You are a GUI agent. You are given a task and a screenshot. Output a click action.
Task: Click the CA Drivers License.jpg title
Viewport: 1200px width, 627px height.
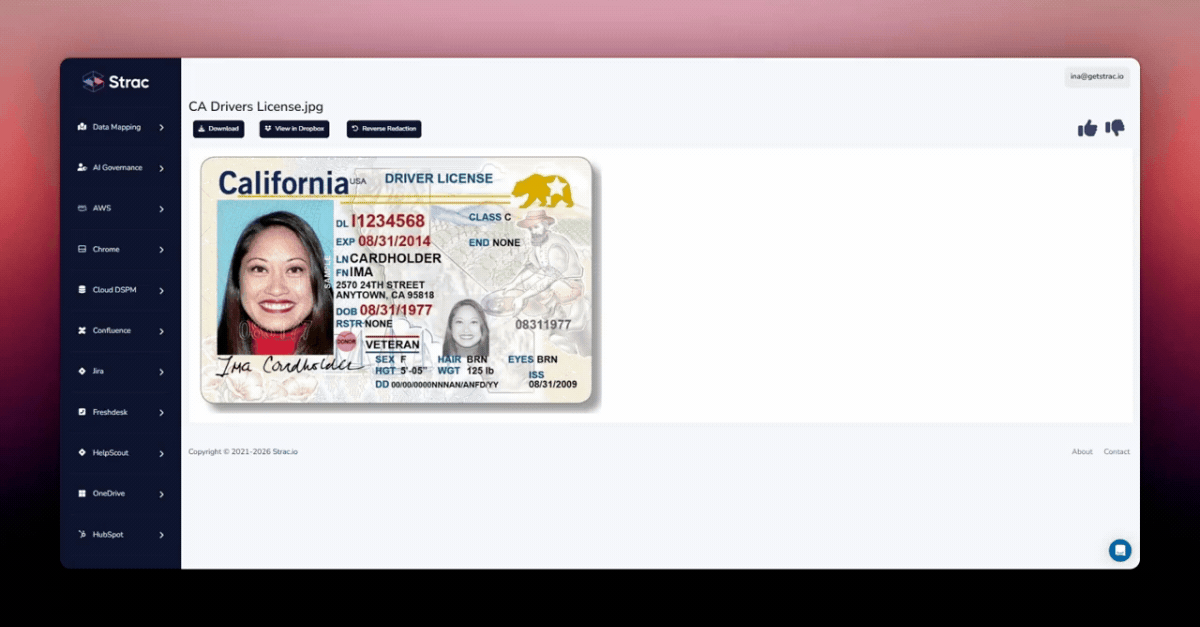(256, 107)
